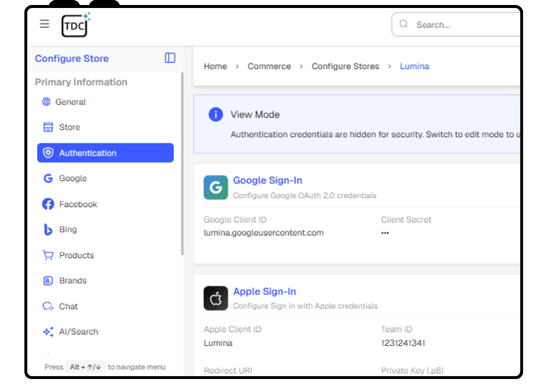
Task: Open the Store menu item
Action: coord(105,127)
